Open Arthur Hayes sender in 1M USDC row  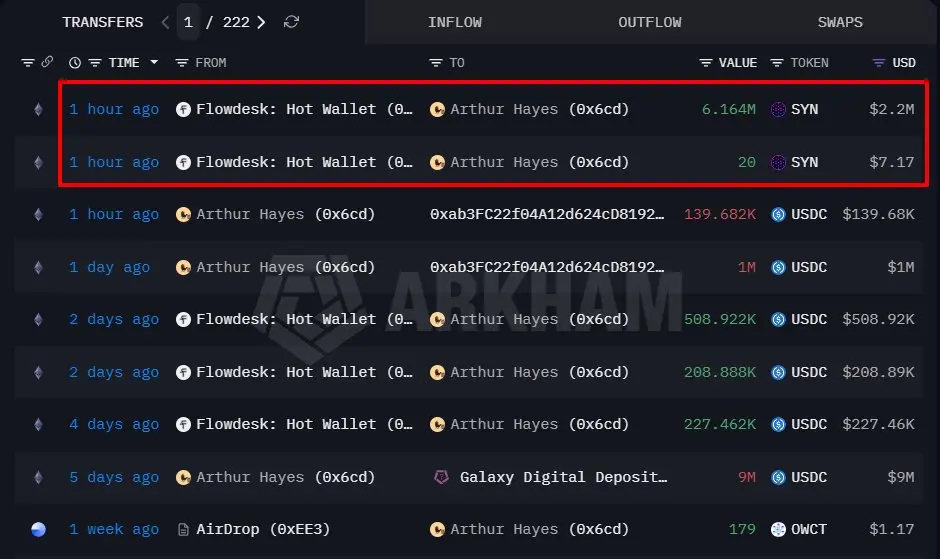[x=285, y=267]
